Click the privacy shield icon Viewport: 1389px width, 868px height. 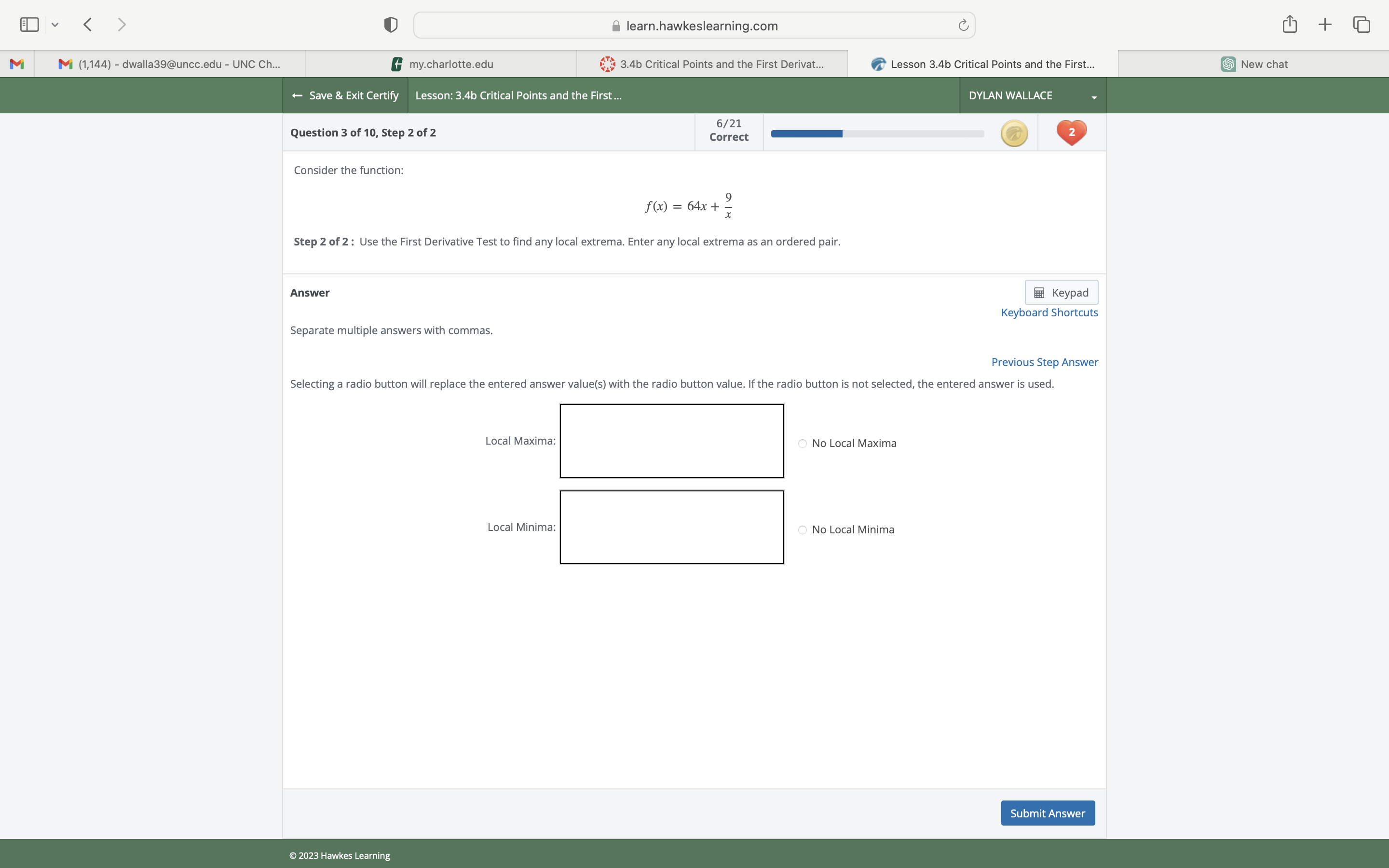390,25
